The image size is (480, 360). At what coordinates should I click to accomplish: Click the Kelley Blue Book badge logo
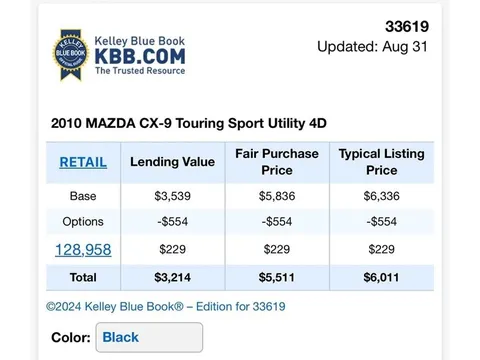coord(71,55)
